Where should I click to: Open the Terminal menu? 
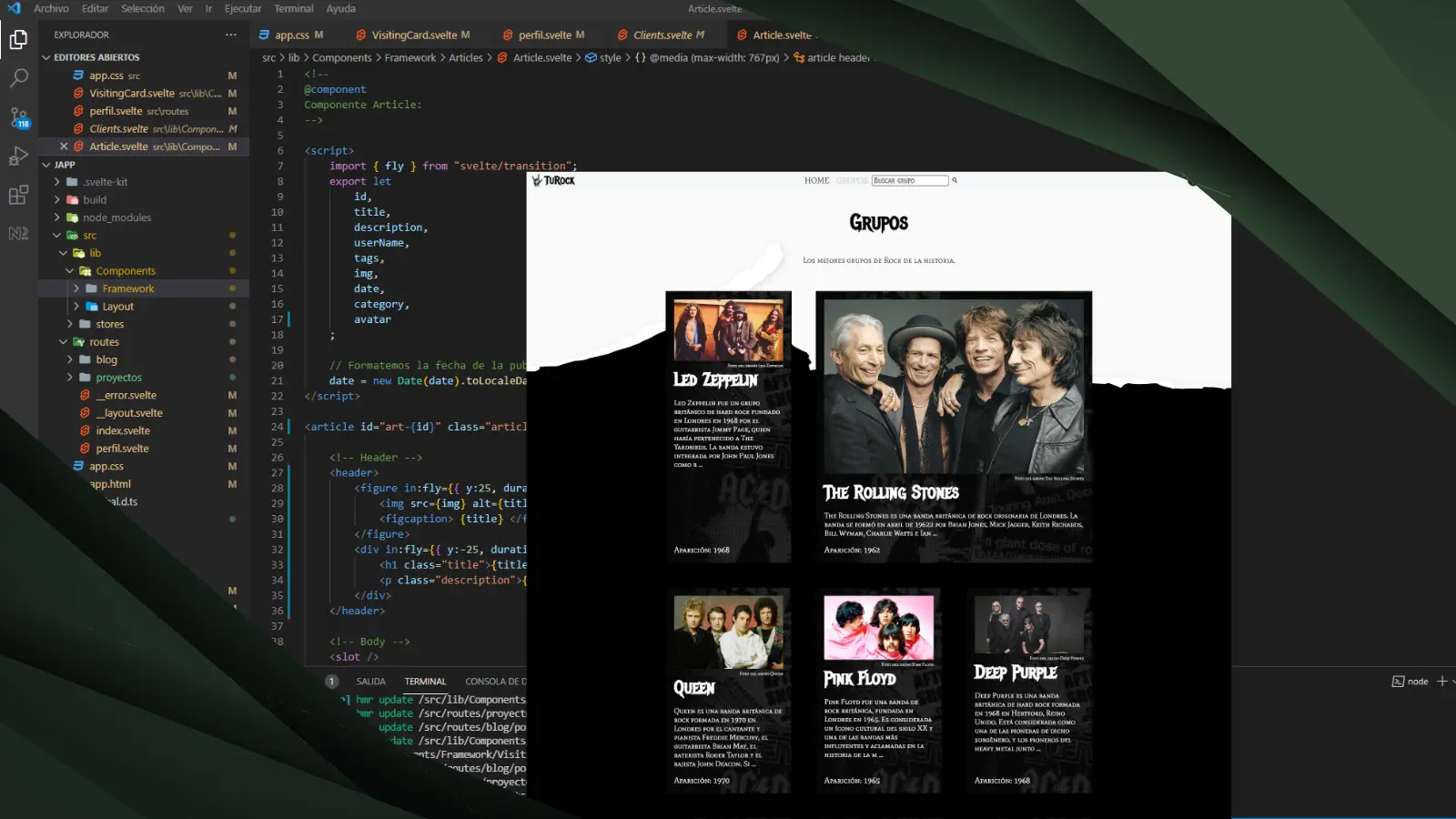[293, 8]
